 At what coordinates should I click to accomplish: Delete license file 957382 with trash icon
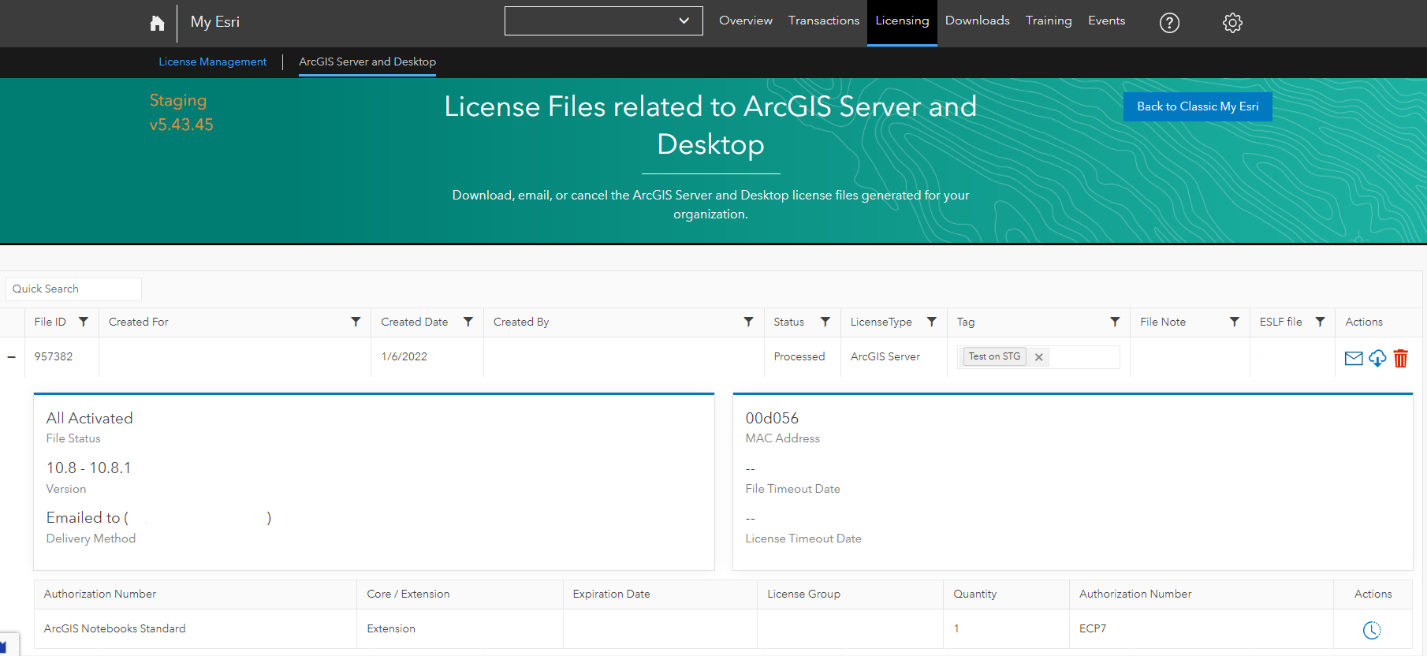tap(1400, 357)
